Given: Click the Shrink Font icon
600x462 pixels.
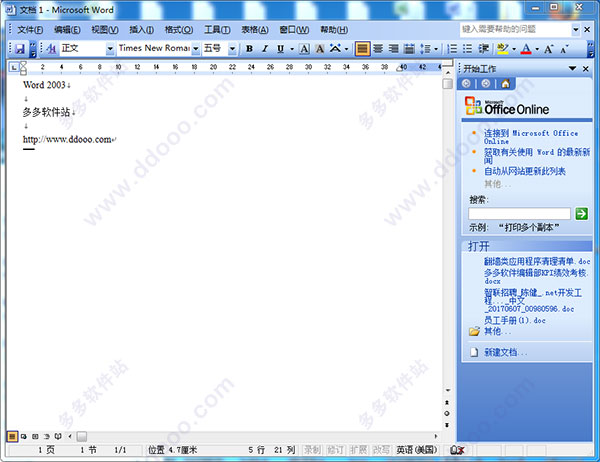Looking at the screenshot, I should (564, 49).
